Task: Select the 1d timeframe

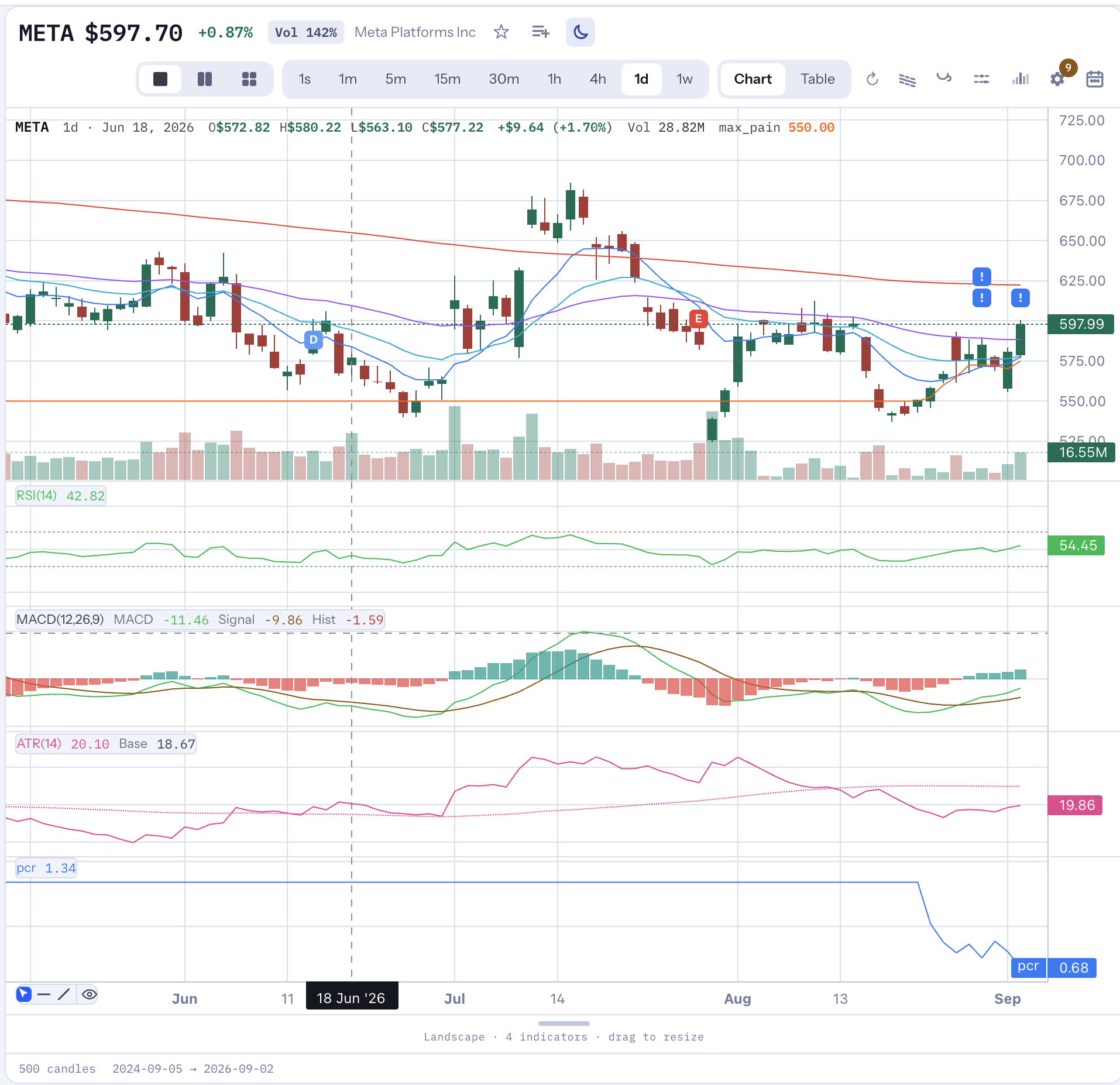Action: [x=641, y=79]
